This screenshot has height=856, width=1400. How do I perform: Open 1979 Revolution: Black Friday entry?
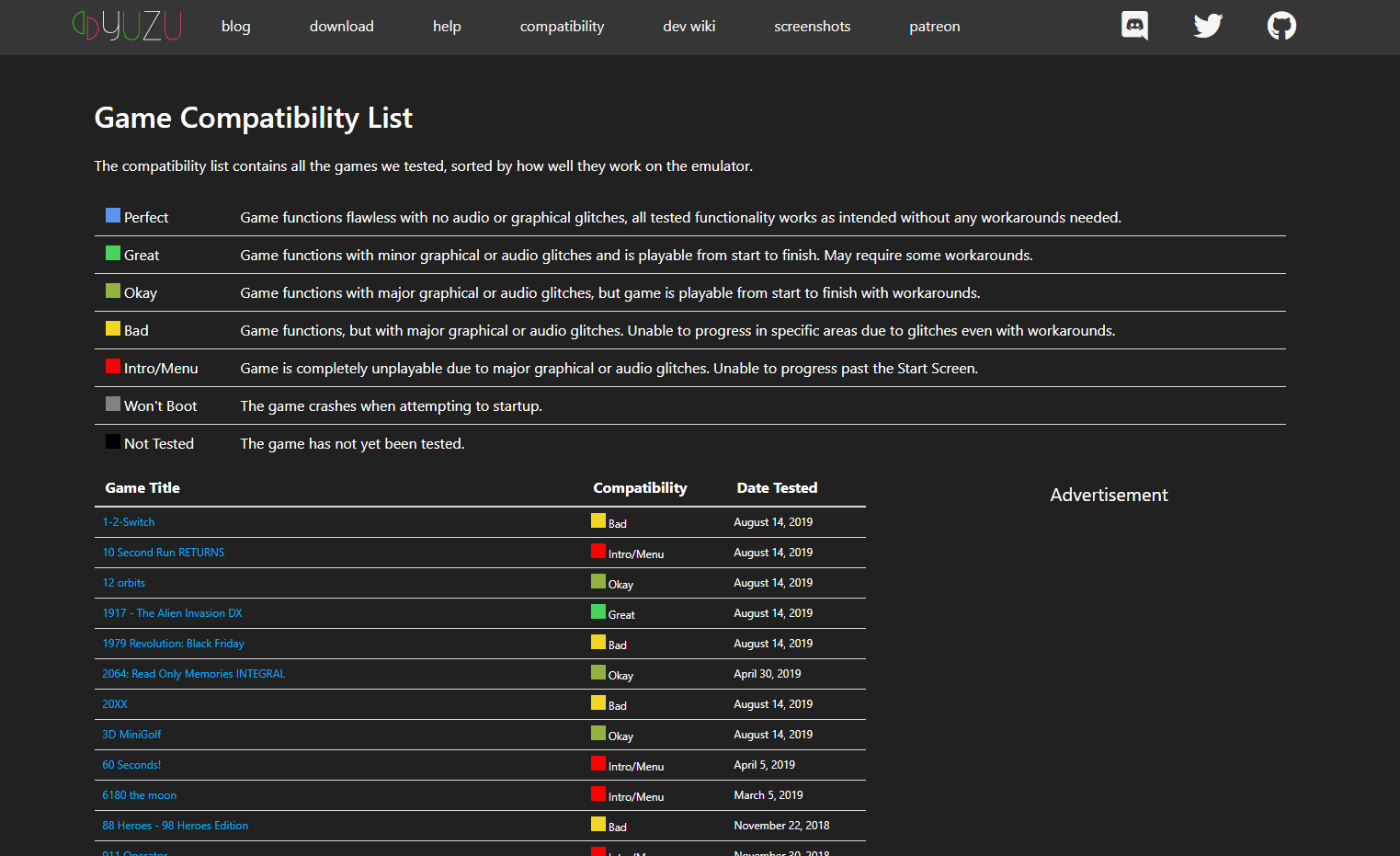pyautogui.click(x=174, y=644)
